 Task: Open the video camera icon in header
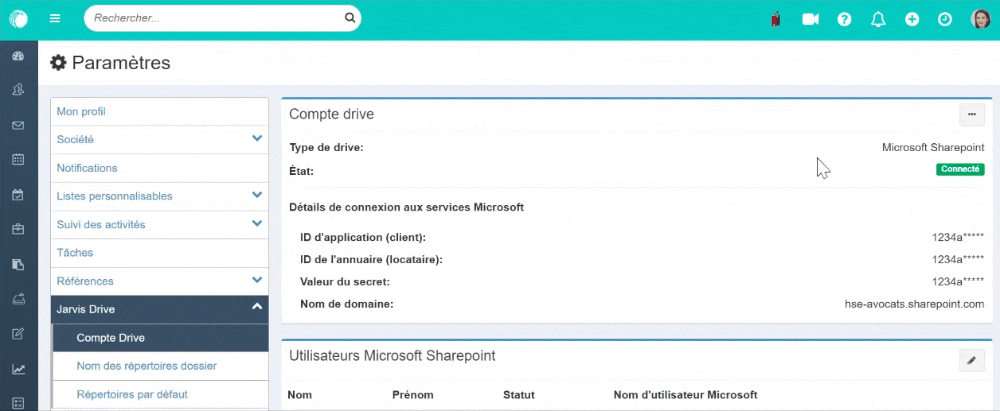point(810,19)
